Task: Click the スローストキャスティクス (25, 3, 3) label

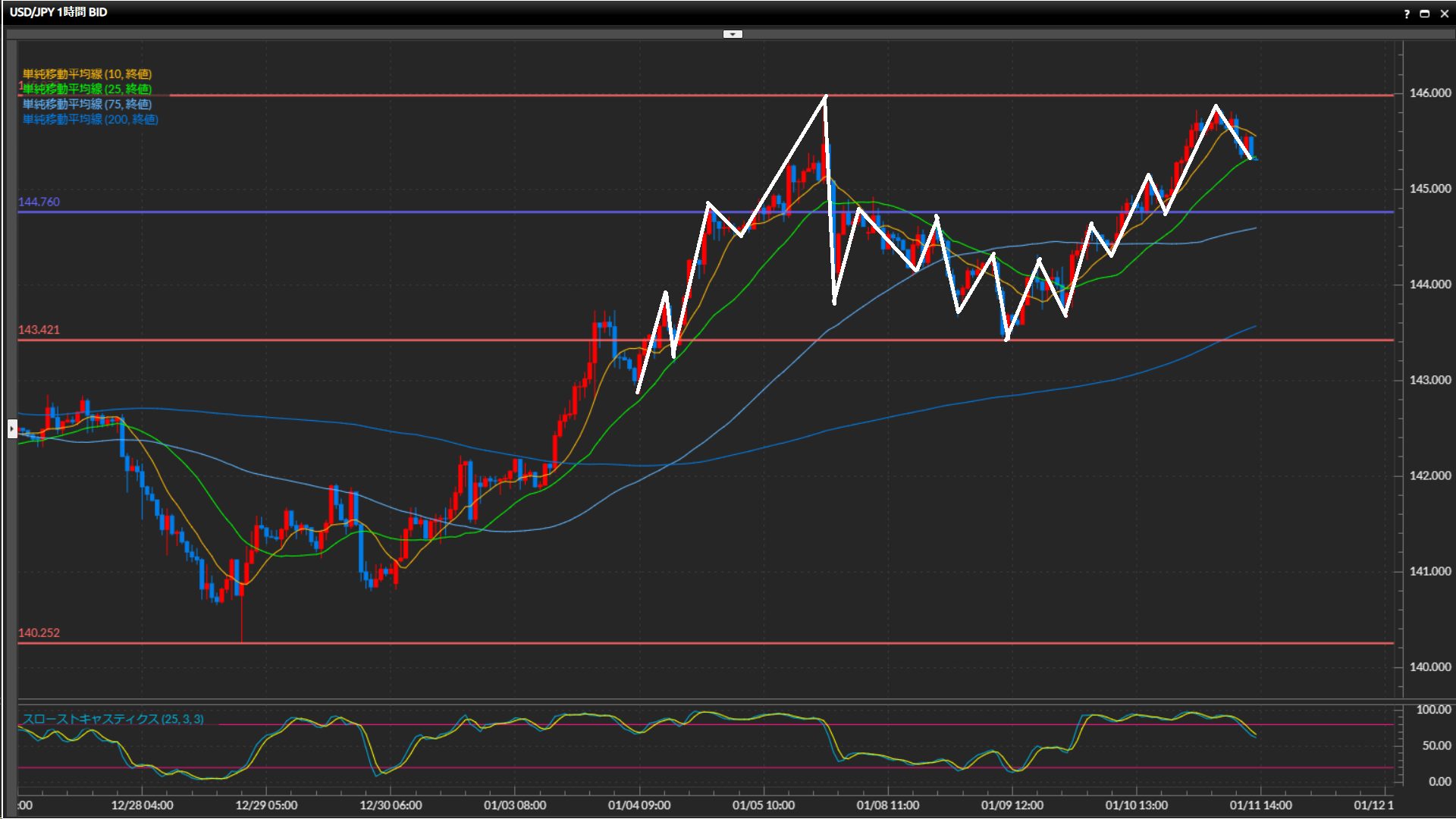Action: [112, 719]
